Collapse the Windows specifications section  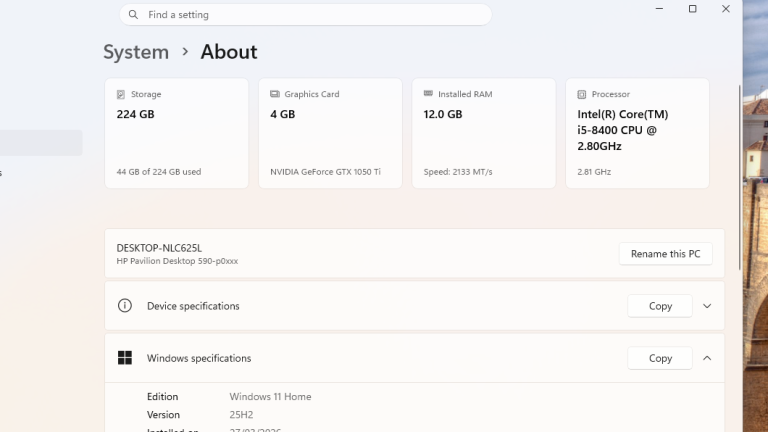707,358
